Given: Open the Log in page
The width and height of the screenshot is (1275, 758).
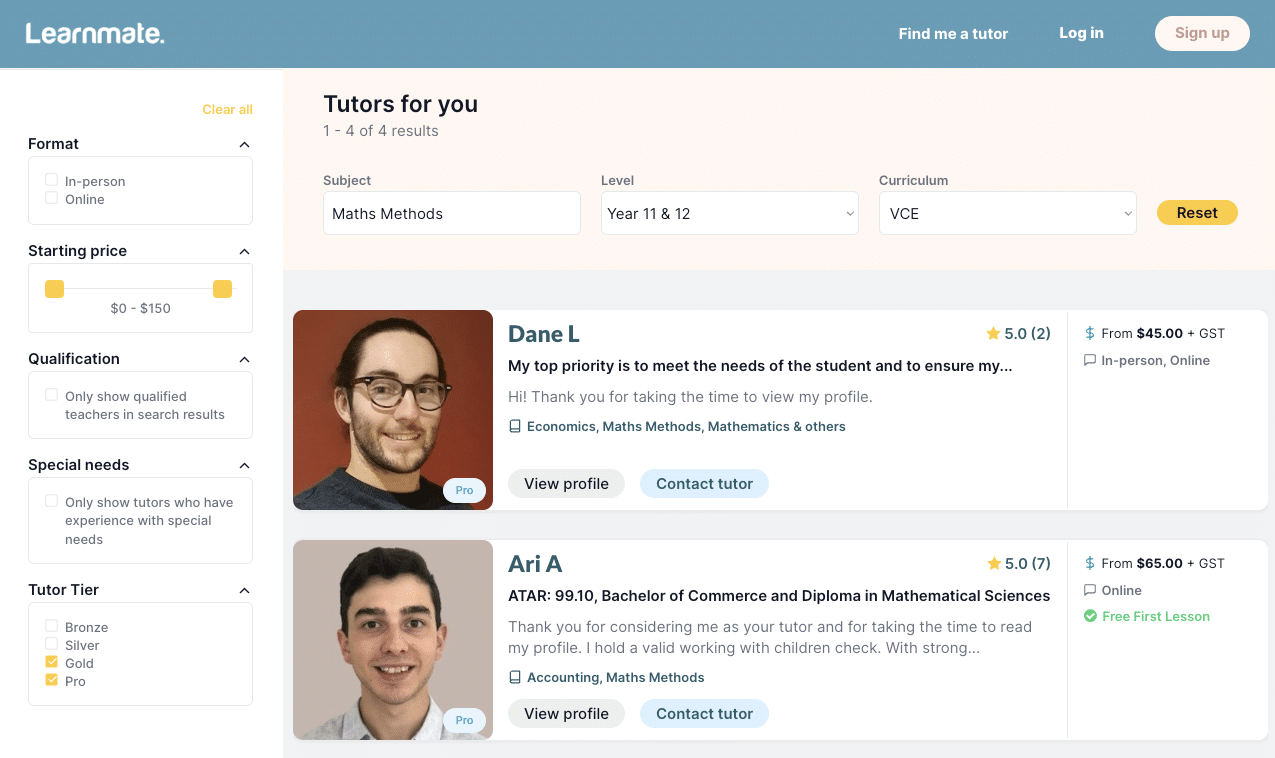Looking at the screenshot, I should coord(1081,33).
